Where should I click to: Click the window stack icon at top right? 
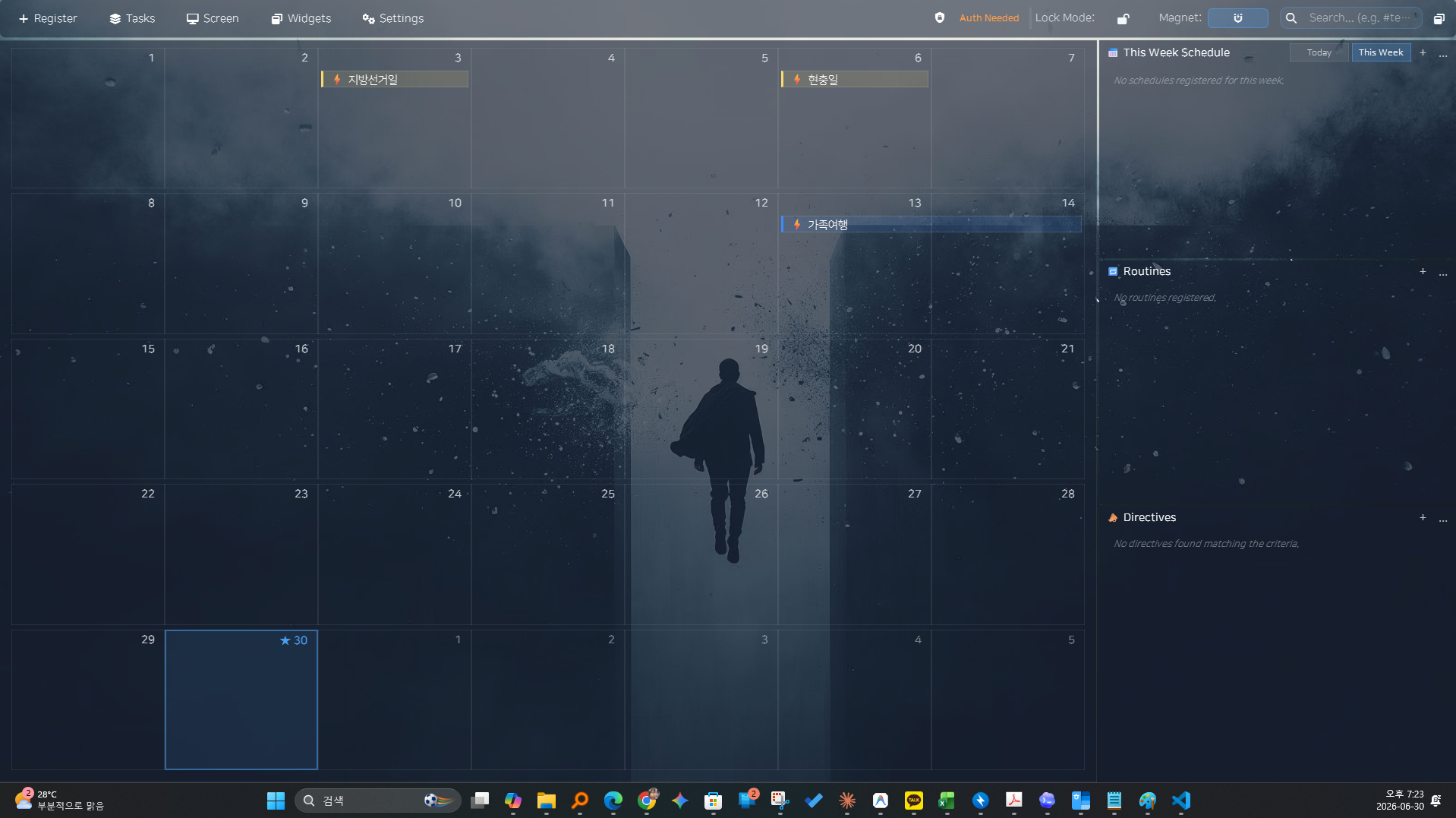1439,18
